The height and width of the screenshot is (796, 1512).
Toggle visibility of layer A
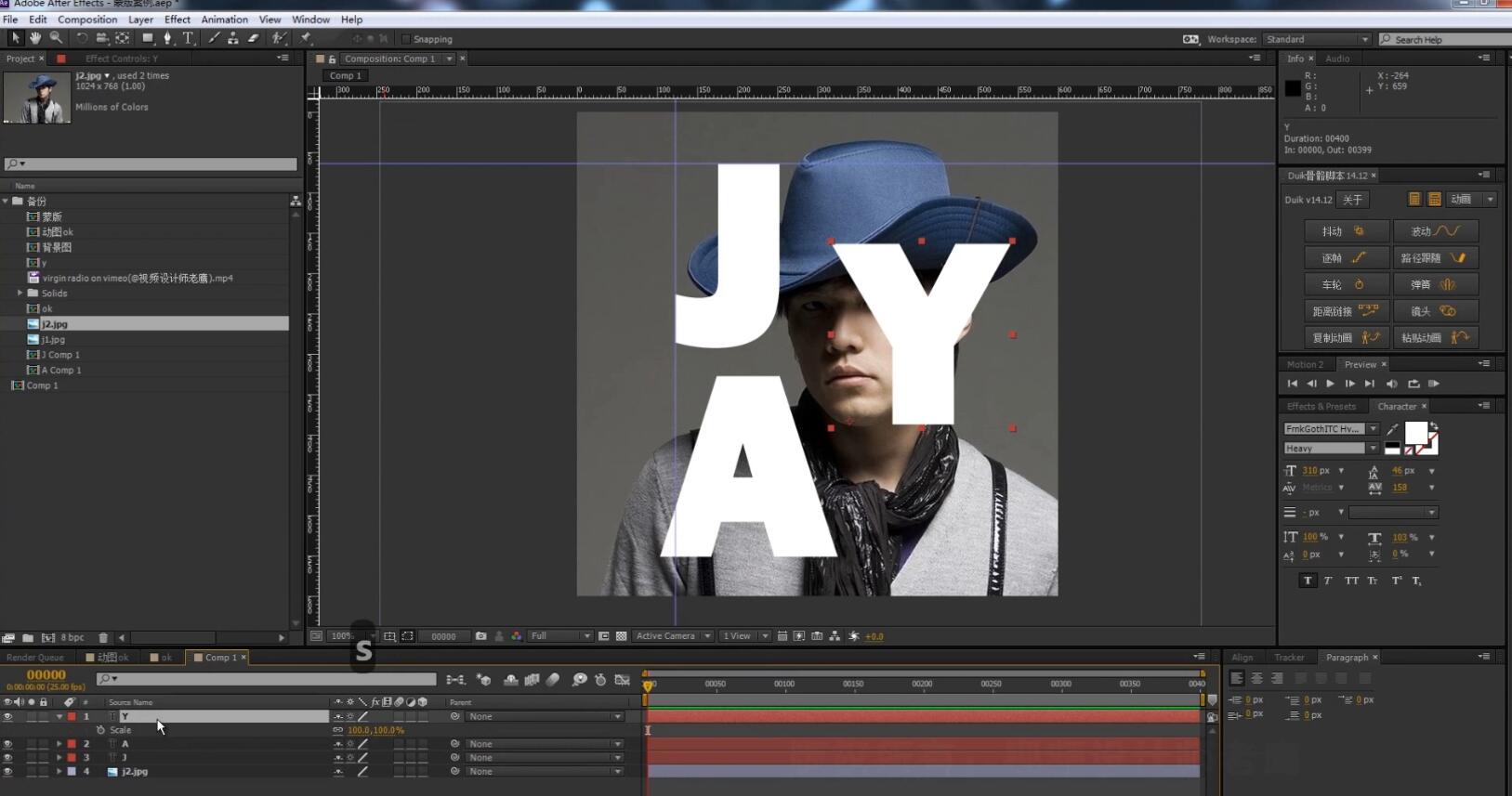click(x=7, y=744)
